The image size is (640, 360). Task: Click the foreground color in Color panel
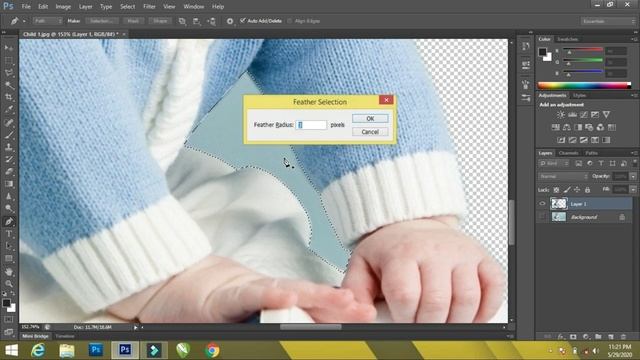pyautogui.click(x=542, y=52)
